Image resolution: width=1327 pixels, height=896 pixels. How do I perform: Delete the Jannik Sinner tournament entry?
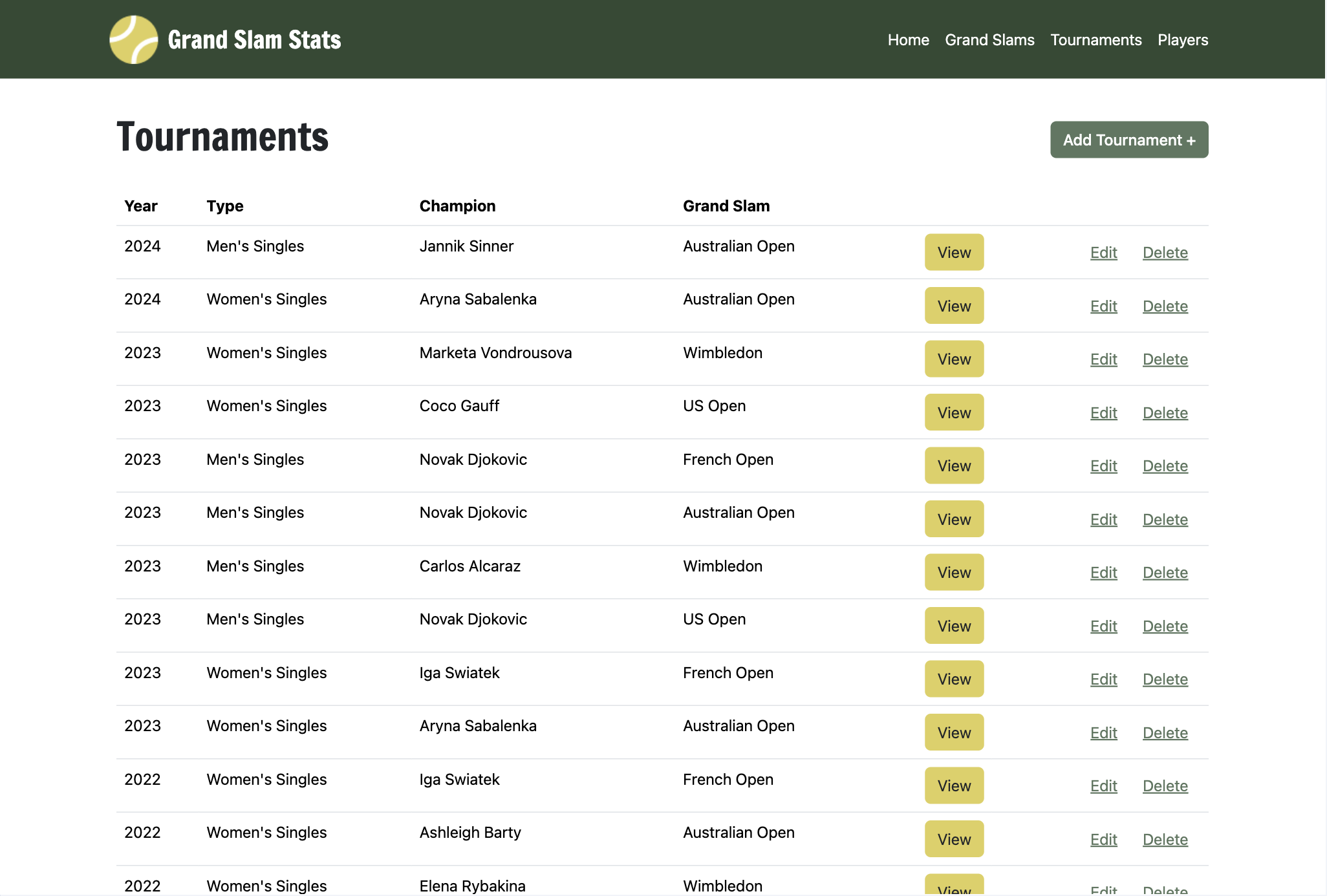[x=1165, y=252]
